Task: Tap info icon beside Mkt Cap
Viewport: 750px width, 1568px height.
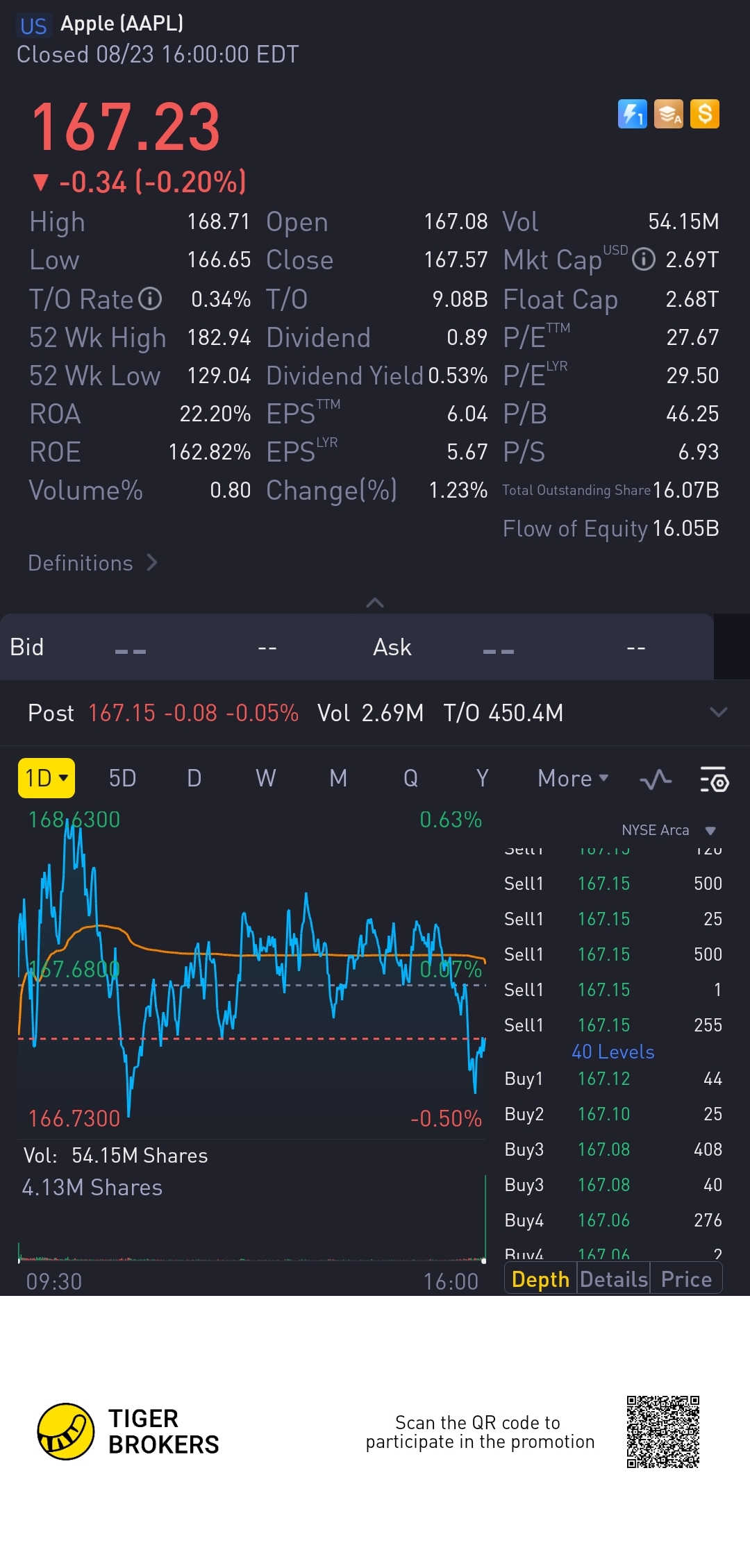Action: [x=644, y=260]
